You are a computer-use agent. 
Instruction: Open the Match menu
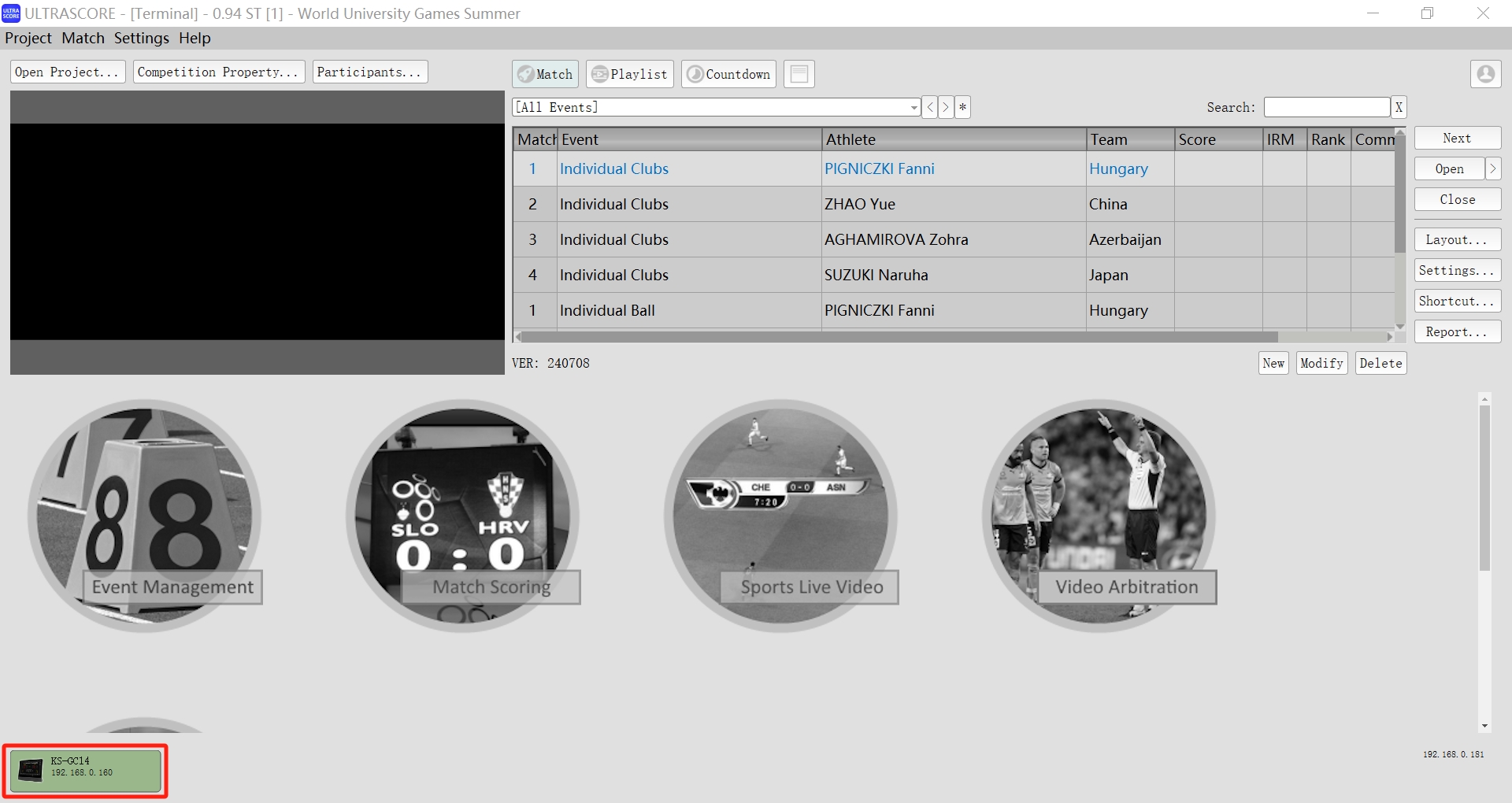[x=83, y=38]
